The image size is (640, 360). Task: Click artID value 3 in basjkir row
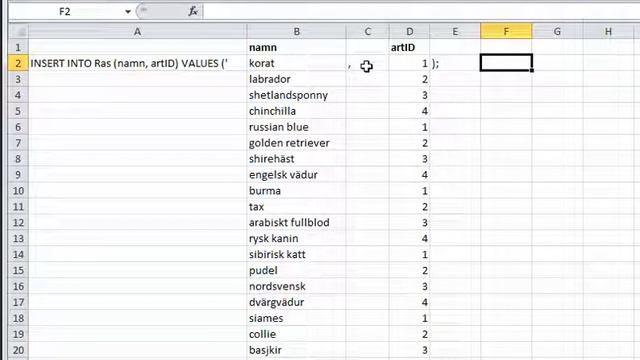coord(409,350)
